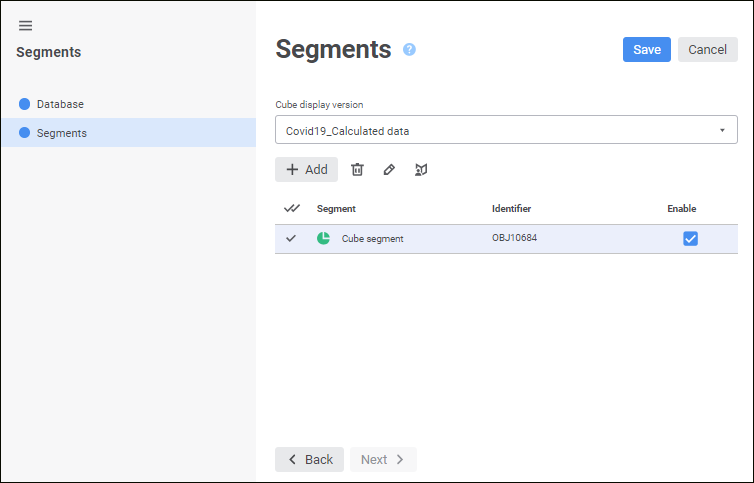Delete the selected segment with trash icon
The image size is (754, 483).
click(x=357, y=170)
